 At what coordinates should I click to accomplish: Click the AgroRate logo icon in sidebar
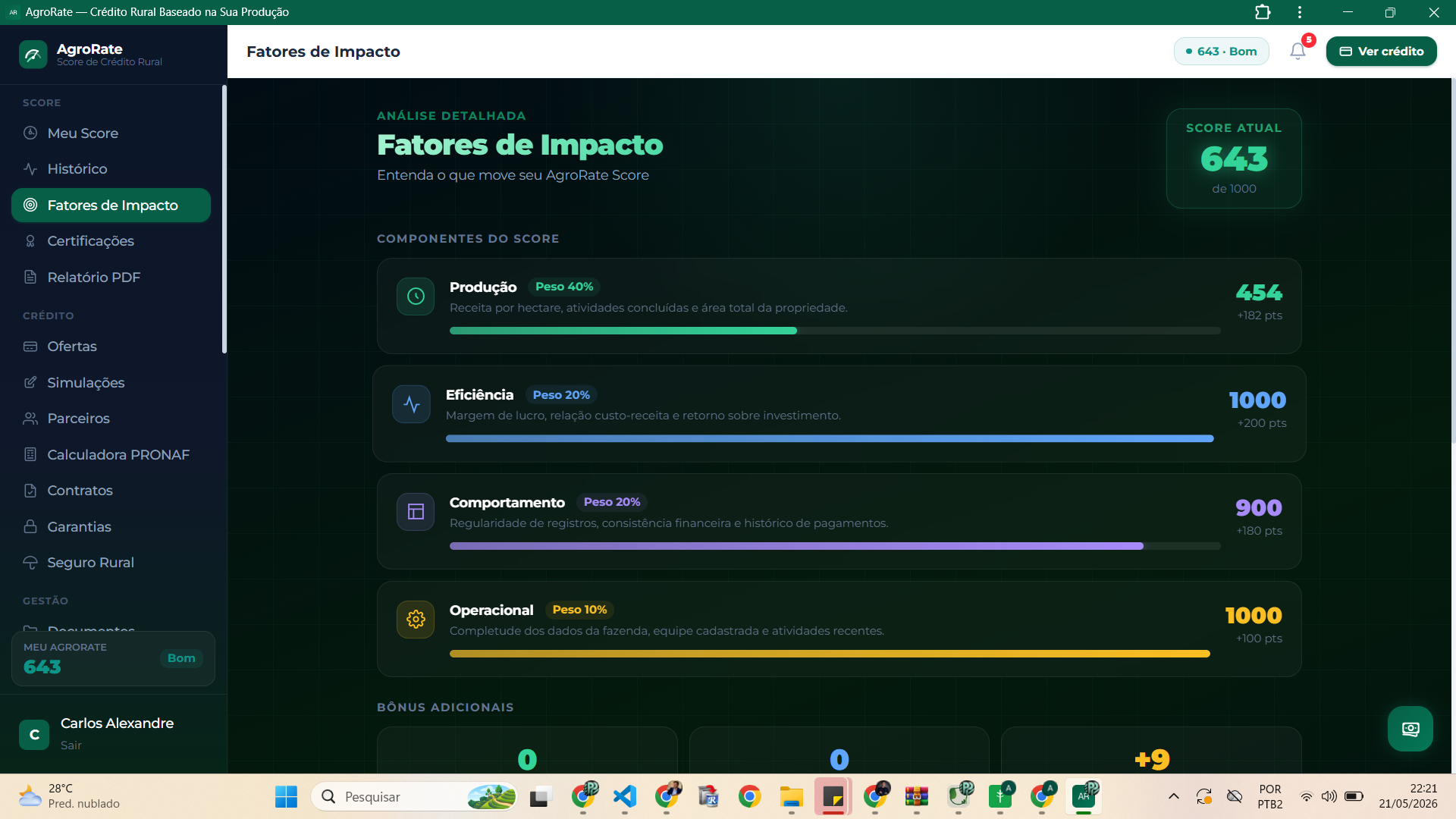click(x=33, y=55)
